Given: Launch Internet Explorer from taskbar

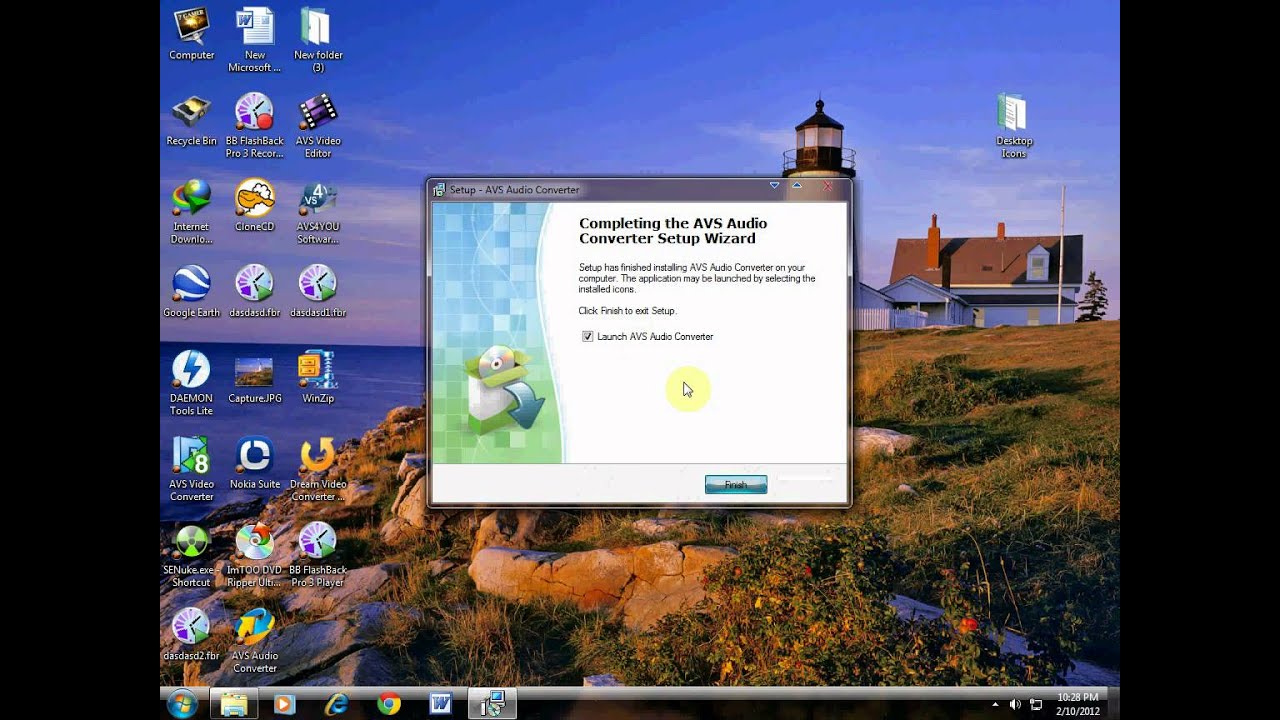Looking at the screenshot, I should click(336, 704).
